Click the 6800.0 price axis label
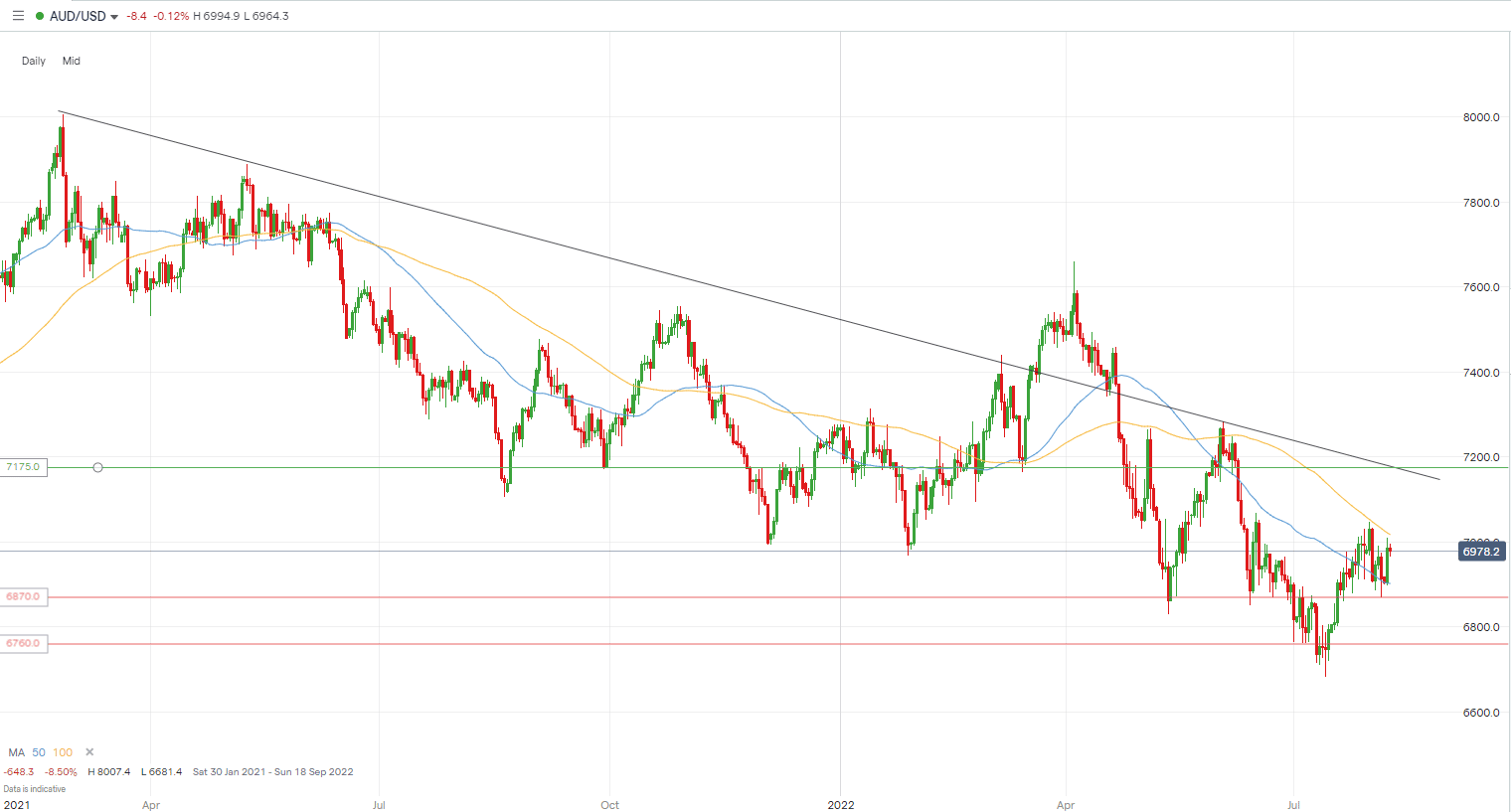 tap(1481, 627)
